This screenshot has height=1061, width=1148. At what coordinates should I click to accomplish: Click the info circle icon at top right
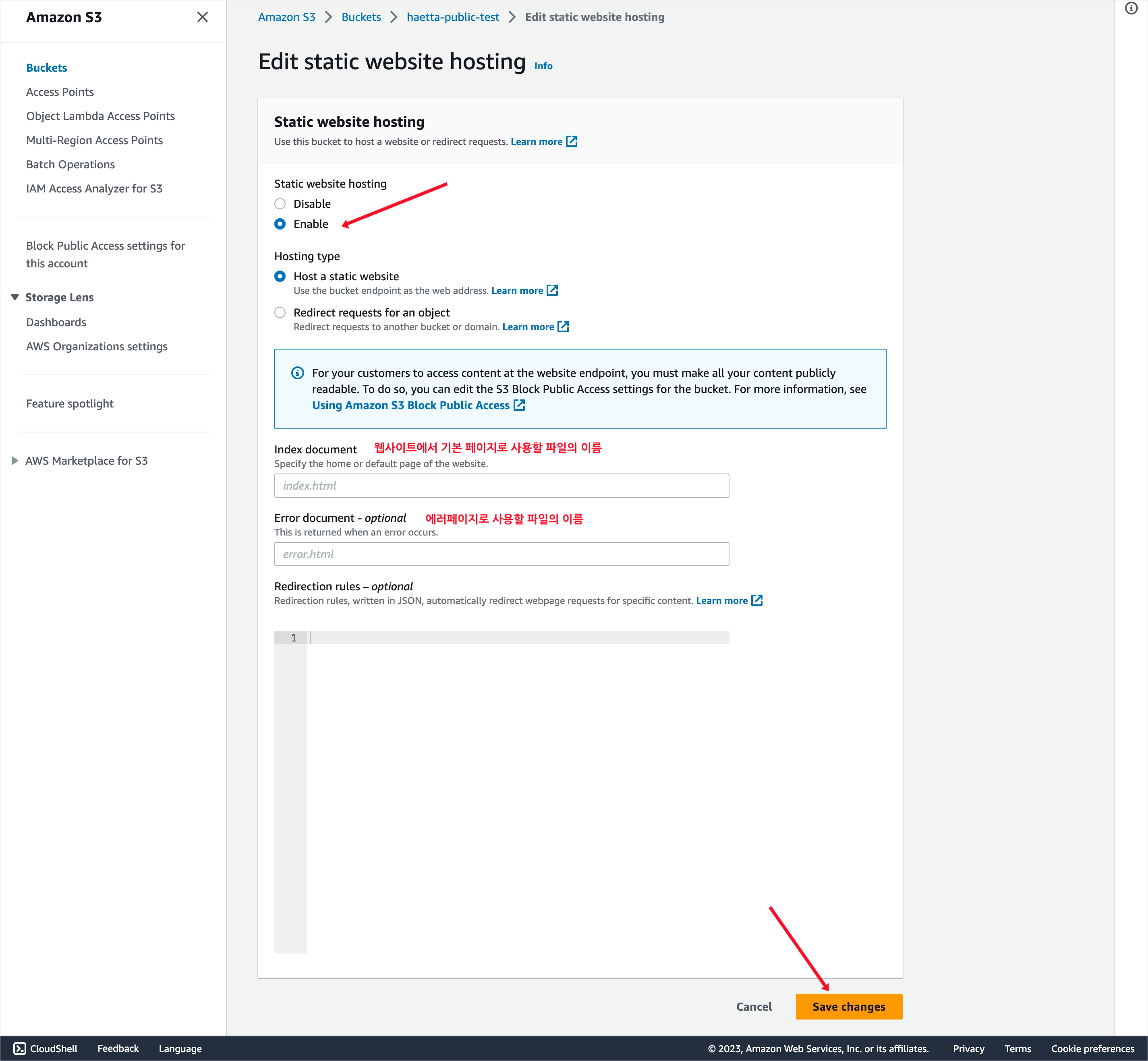click(x=1131, y=8)
